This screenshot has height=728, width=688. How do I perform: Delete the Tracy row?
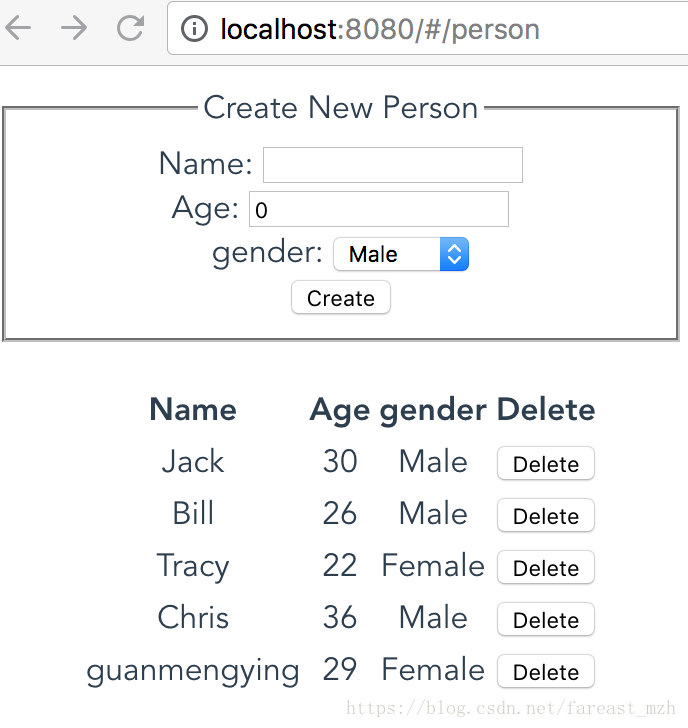[x=545, y=567]
